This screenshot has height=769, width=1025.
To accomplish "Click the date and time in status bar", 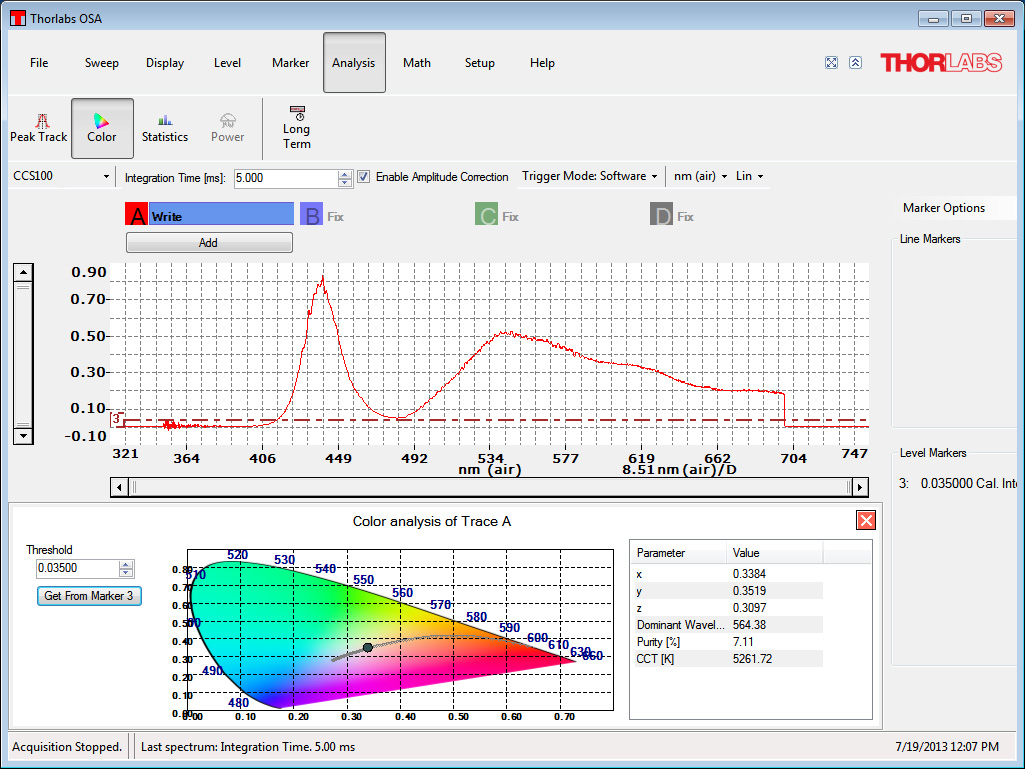I will coord(947,747).
